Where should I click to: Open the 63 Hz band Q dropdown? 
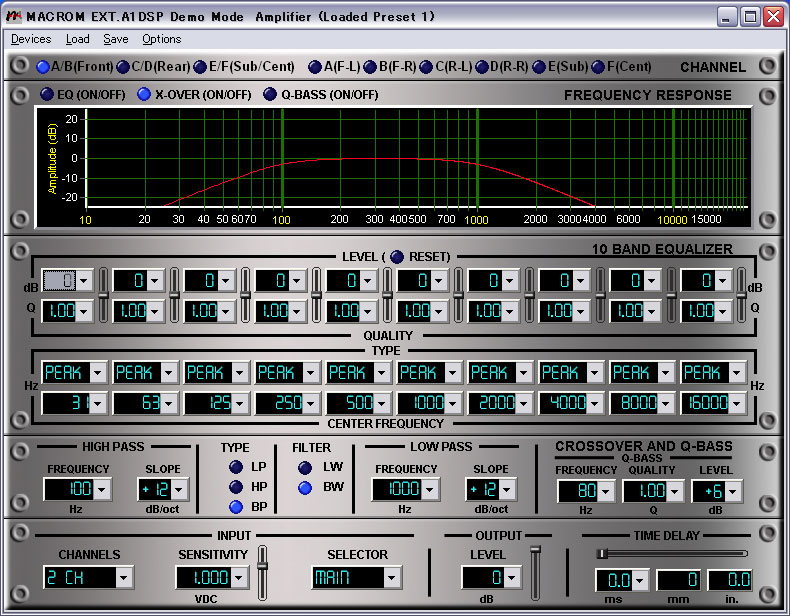pyautogui.click(x=155, y=311)
